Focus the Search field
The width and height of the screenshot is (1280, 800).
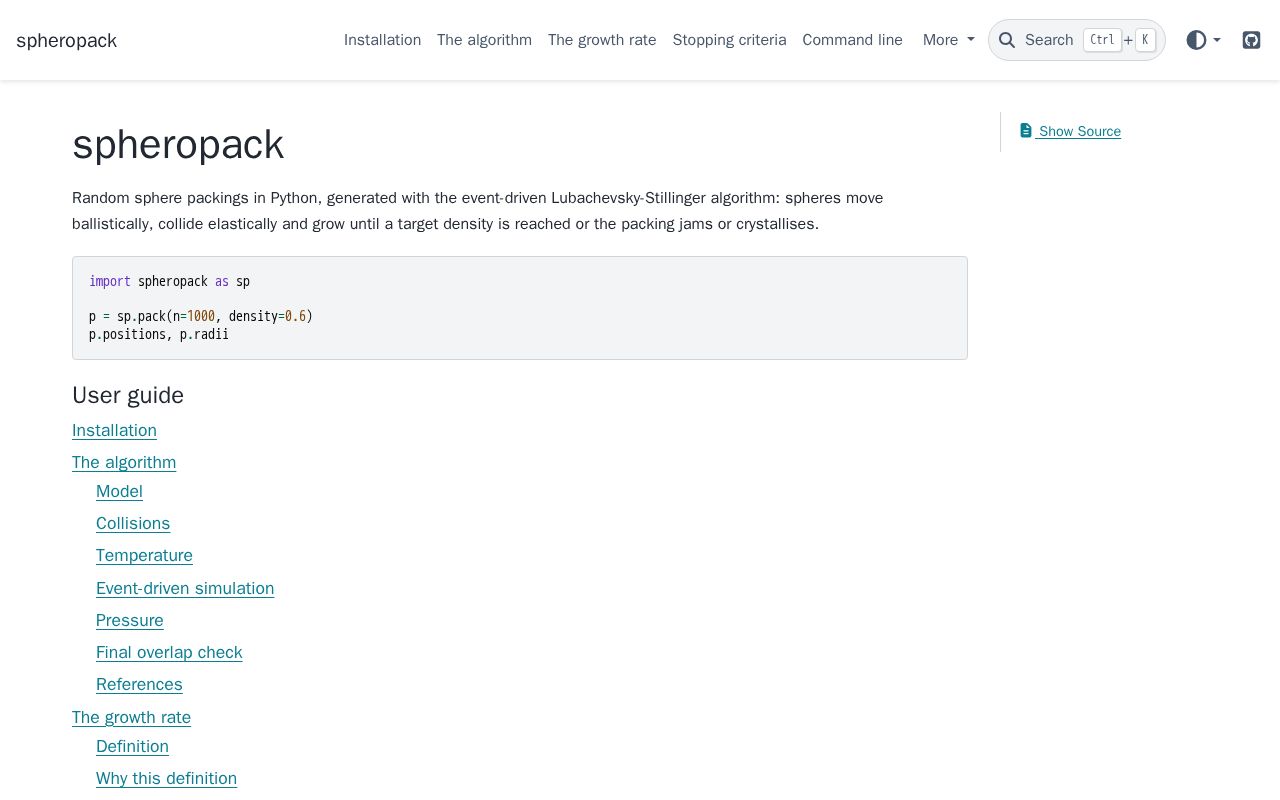pos(1077,40)
